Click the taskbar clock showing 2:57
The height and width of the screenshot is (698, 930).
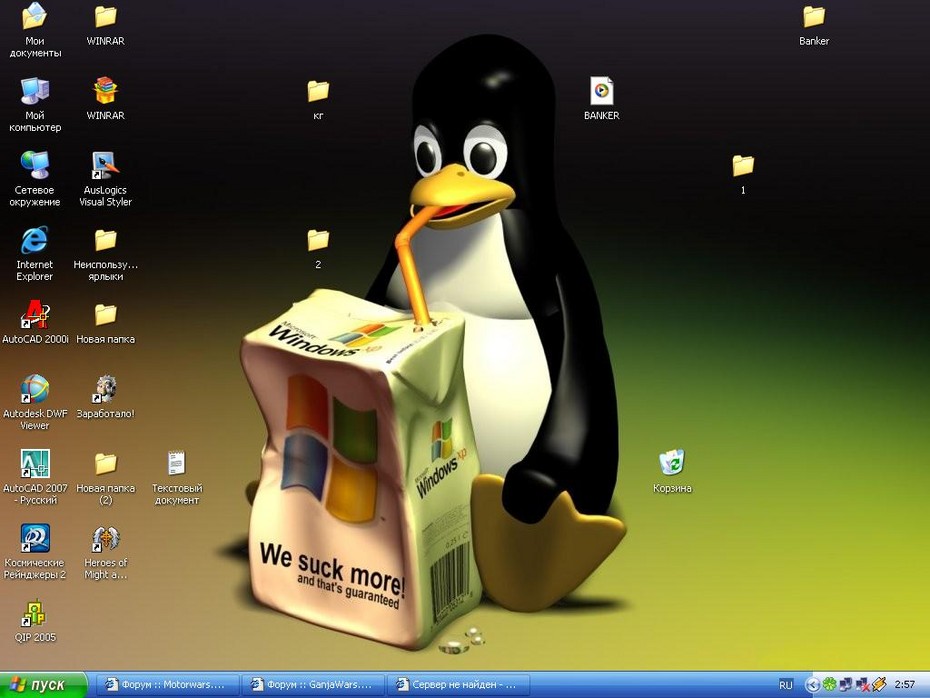(904, 685)
